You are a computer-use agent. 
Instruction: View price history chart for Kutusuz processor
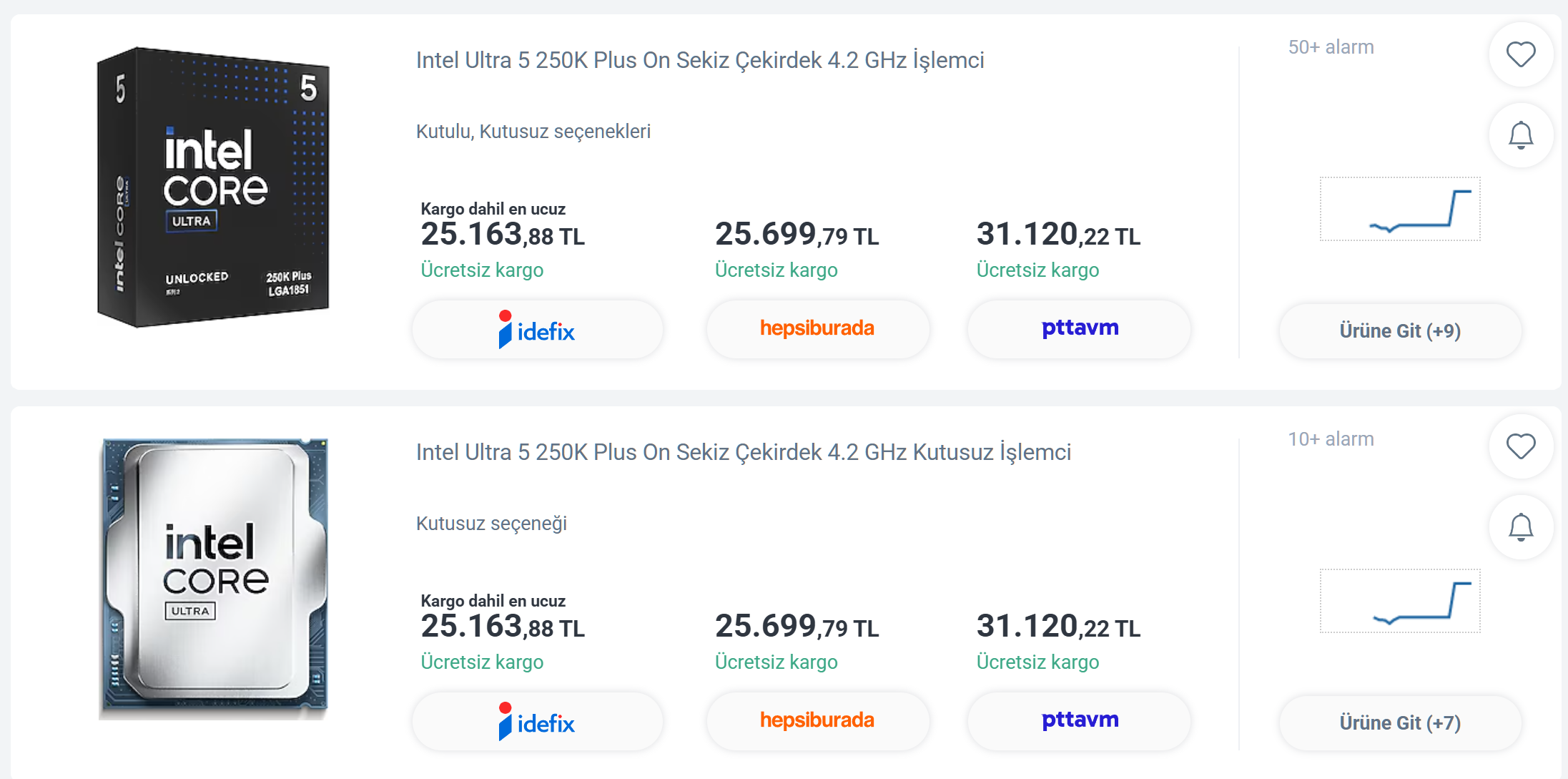coord(1400,601)
